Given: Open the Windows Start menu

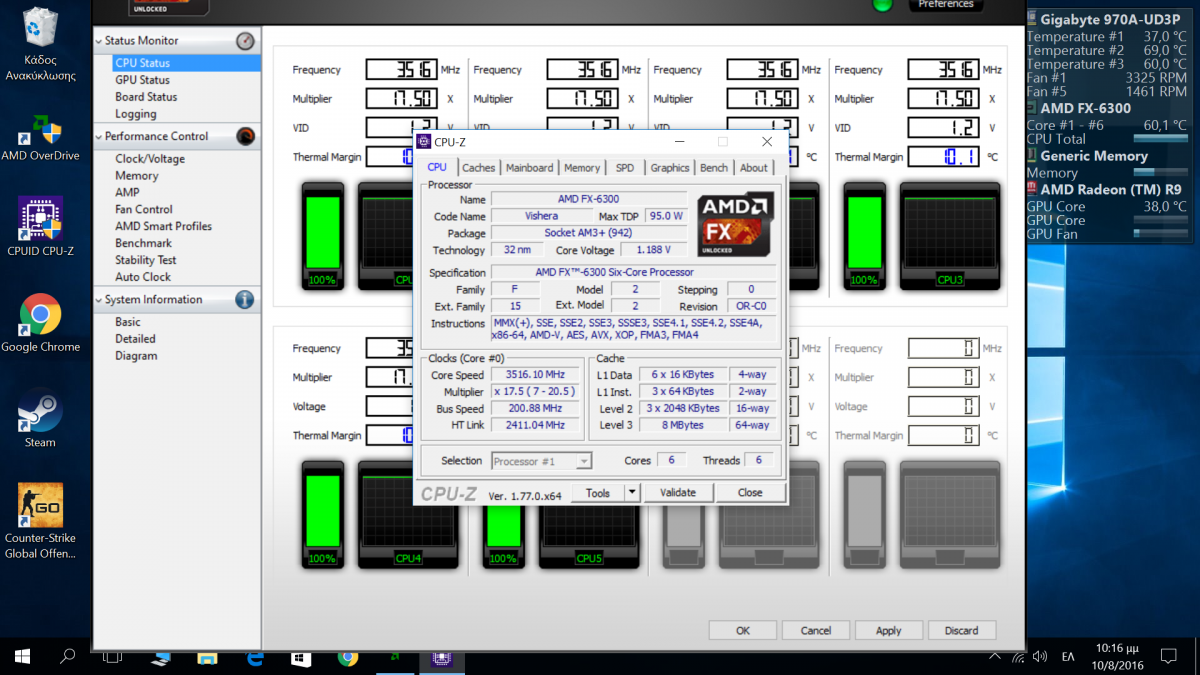Looking at the screenshot, I should pos(22,657).
